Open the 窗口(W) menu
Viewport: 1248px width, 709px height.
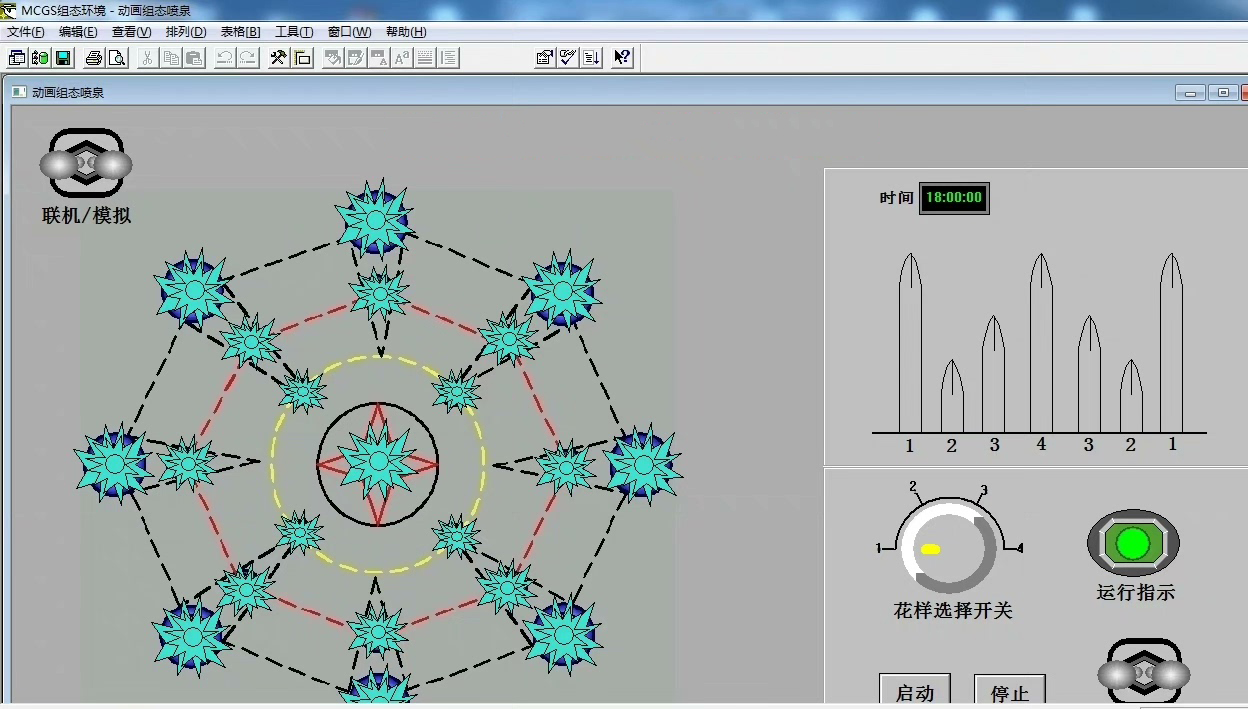pyautogui.click(x=349, y=32)
